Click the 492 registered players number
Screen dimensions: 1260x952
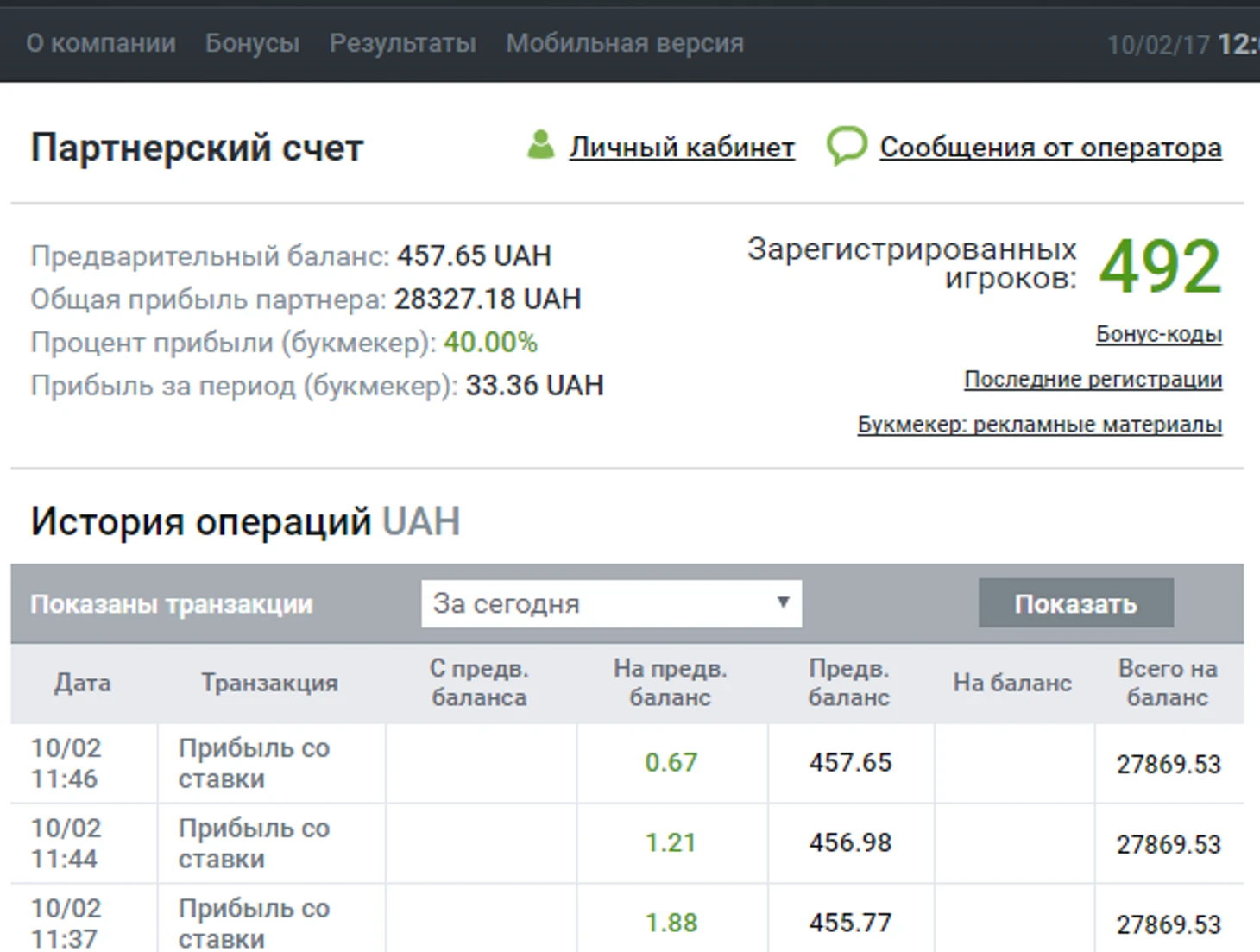[x=1160, y=268]
